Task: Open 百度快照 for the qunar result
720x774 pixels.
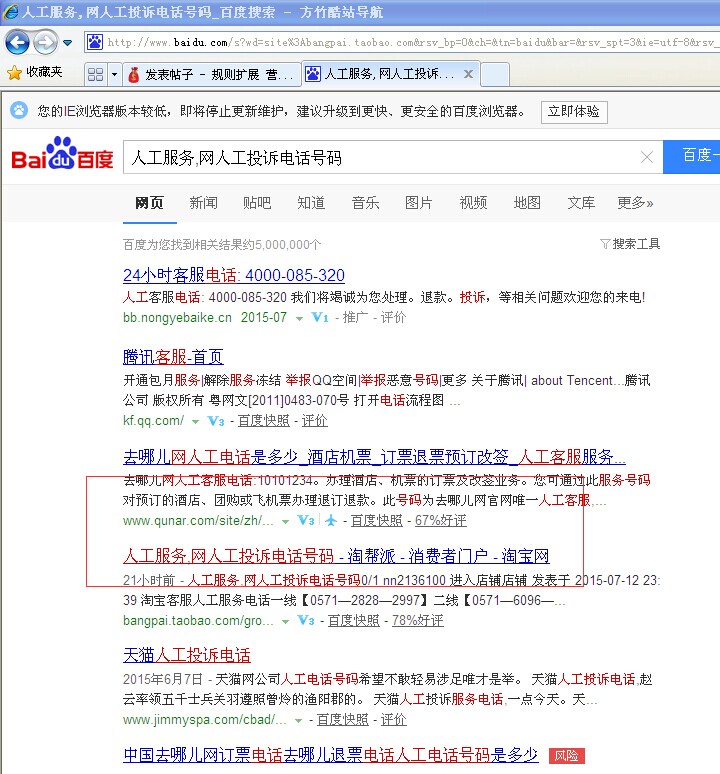Action: 377,521
